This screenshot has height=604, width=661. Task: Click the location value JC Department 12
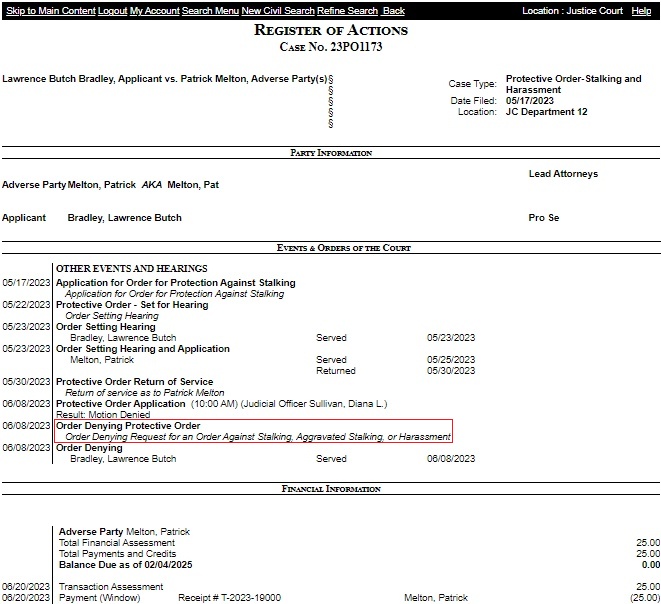point(546,112)
